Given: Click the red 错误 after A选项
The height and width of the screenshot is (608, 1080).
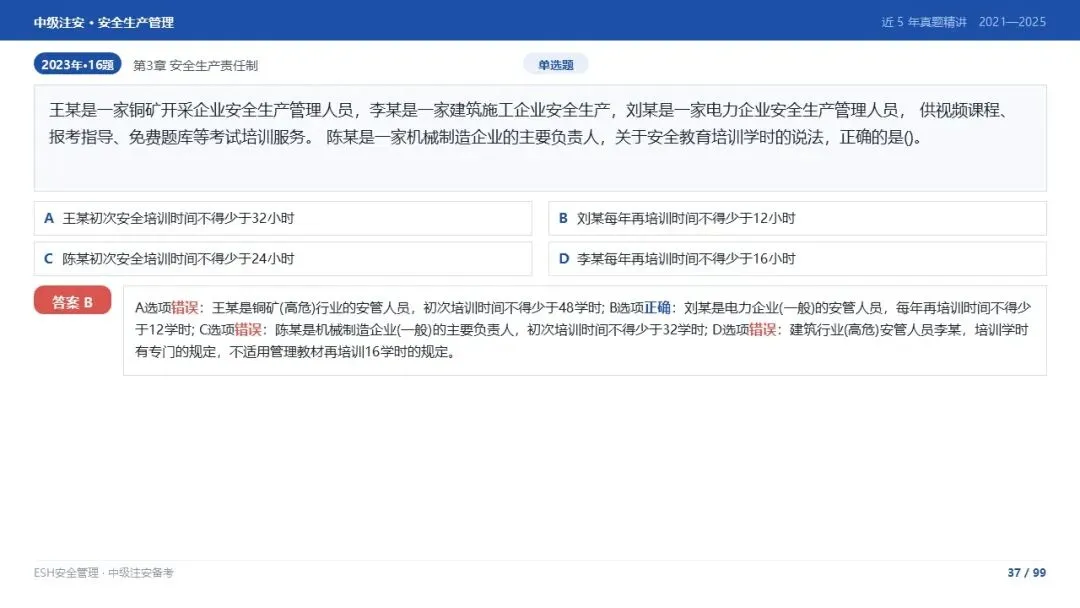Looking at the screenshot, I should point(185,308).
